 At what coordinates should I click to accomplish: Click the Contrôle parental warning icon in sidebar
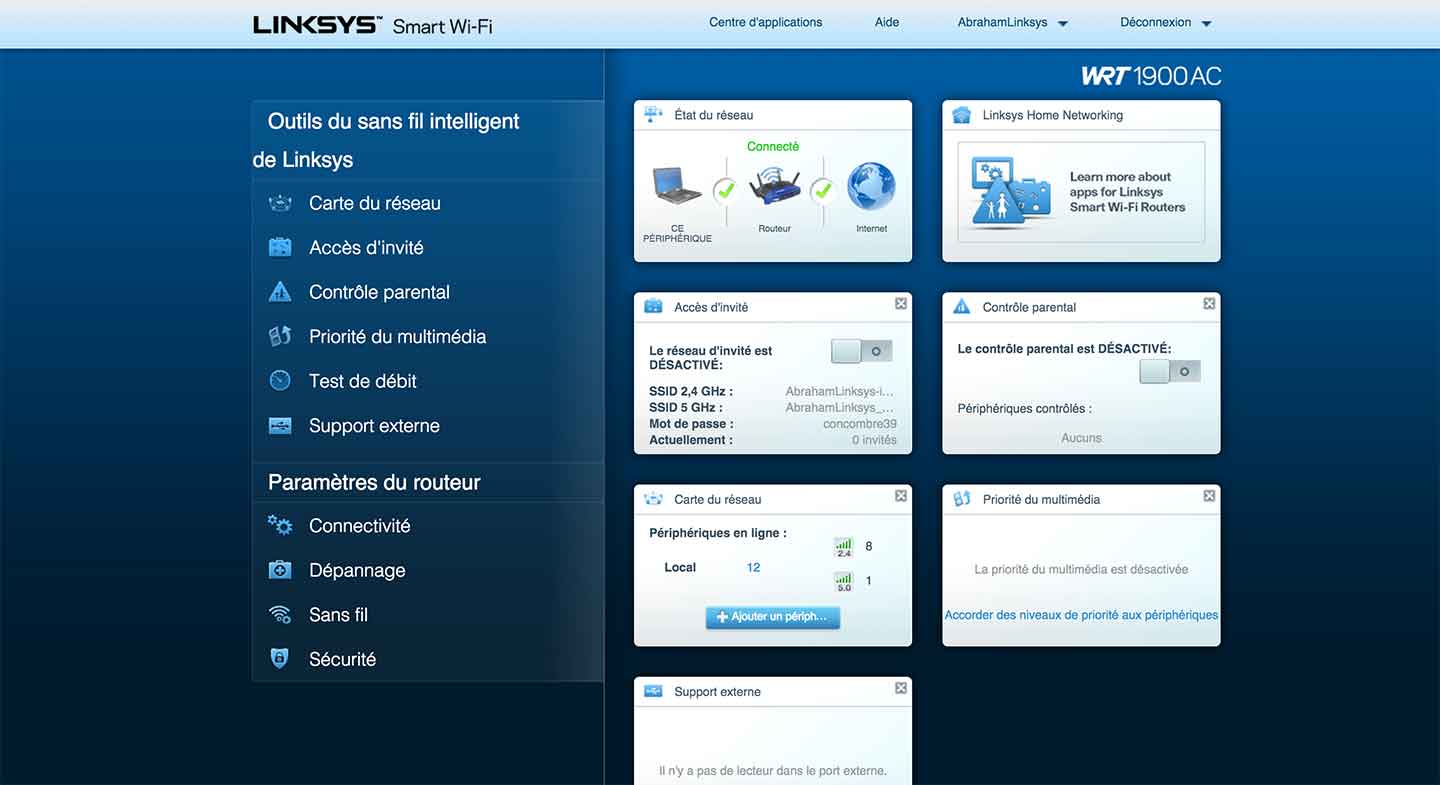point(280,292)
